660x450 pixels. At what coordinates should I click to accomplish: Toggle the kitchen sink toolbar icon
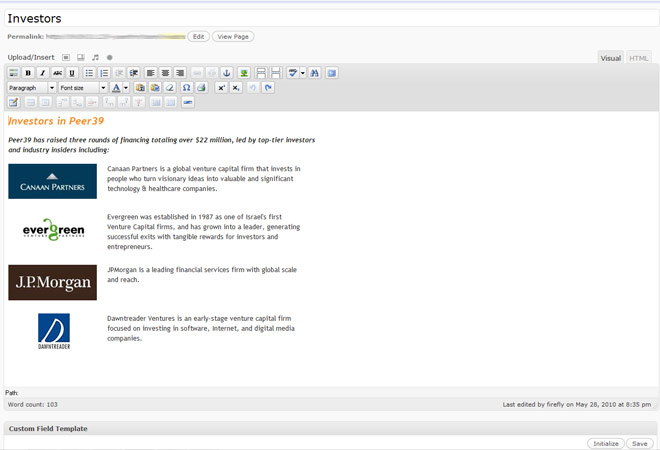pos(13,73)
